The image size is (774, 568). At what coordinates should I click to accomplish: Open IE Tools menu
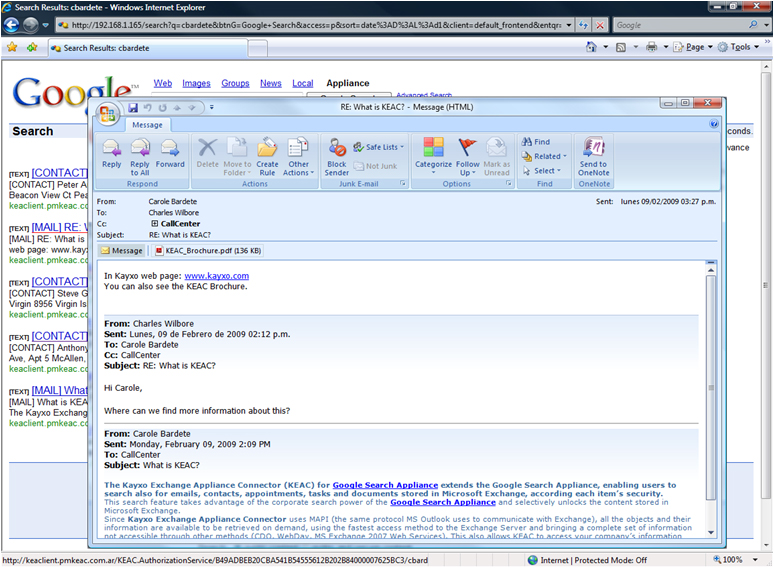pos(738,47)
